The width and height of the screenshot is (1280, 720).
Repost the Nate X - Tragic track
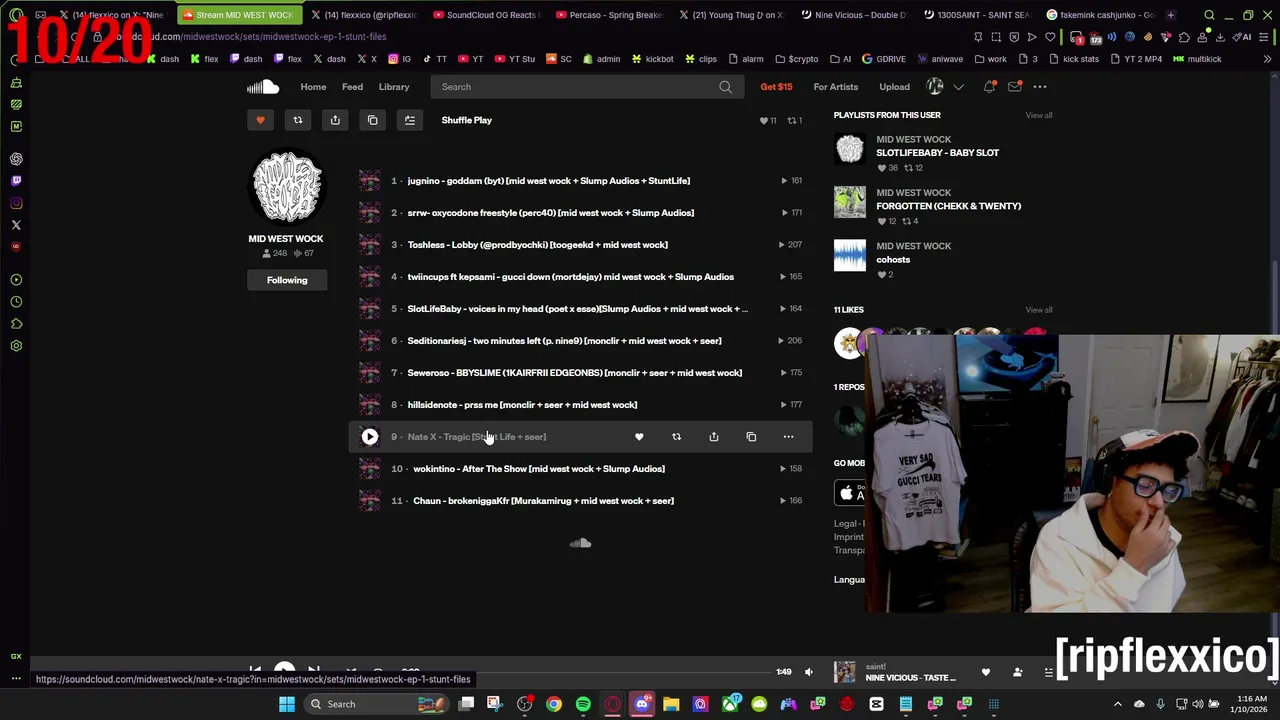676,437
